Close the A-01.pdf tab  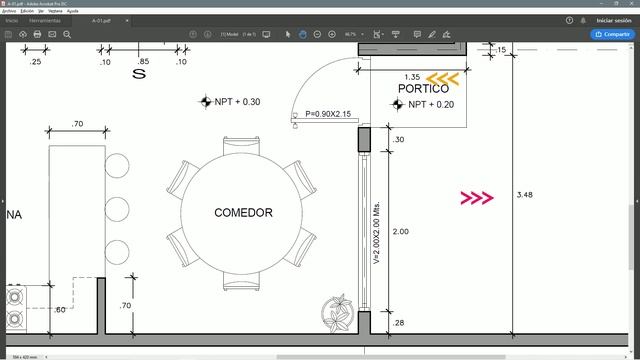[x=127, y=20]
